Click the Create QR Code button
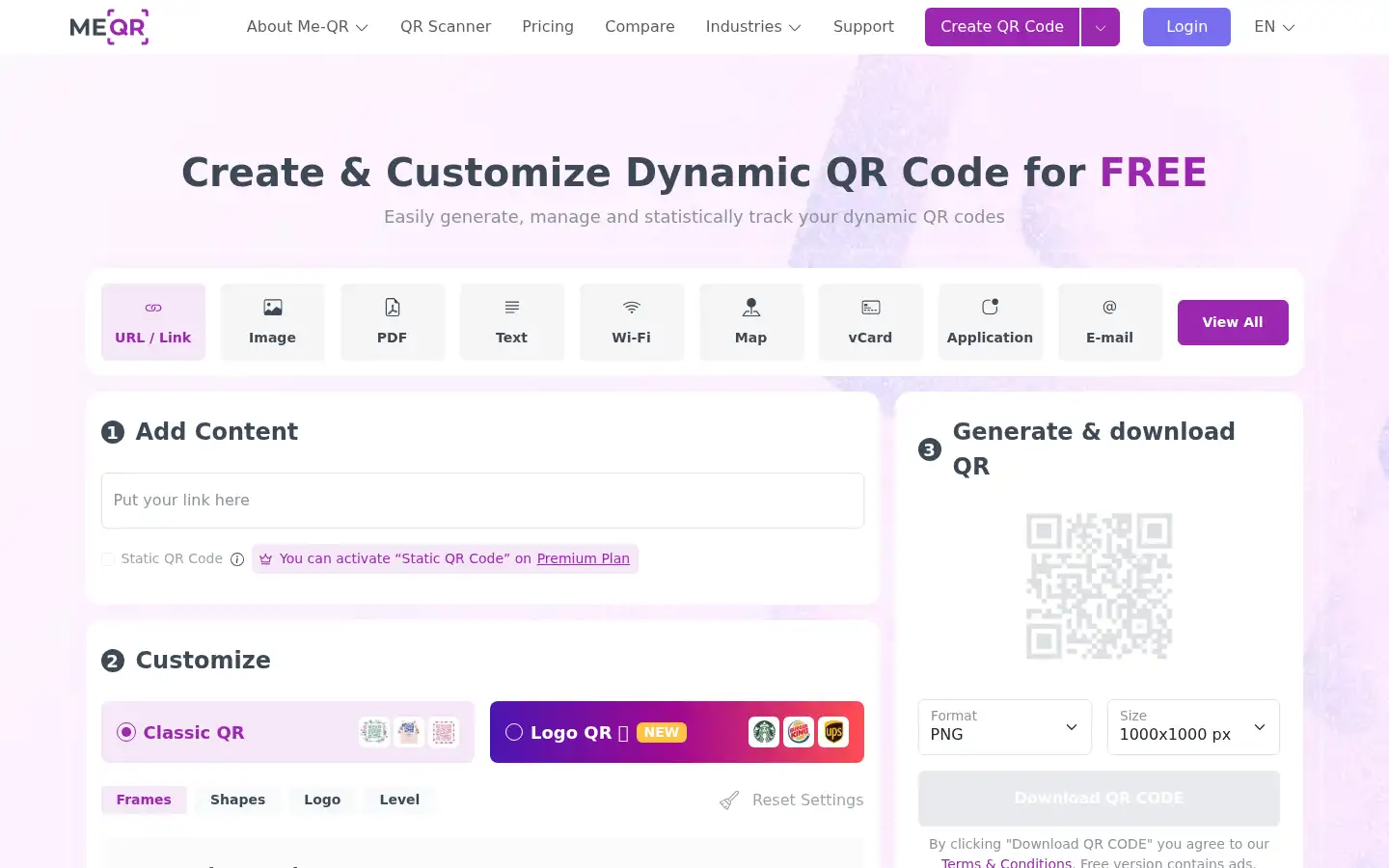1389x868 pixels. click(1002, 27)
